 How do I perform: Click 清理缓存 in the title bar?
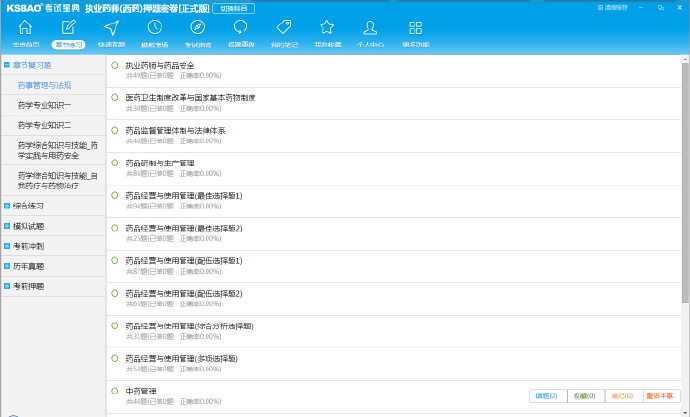[613, 7]
